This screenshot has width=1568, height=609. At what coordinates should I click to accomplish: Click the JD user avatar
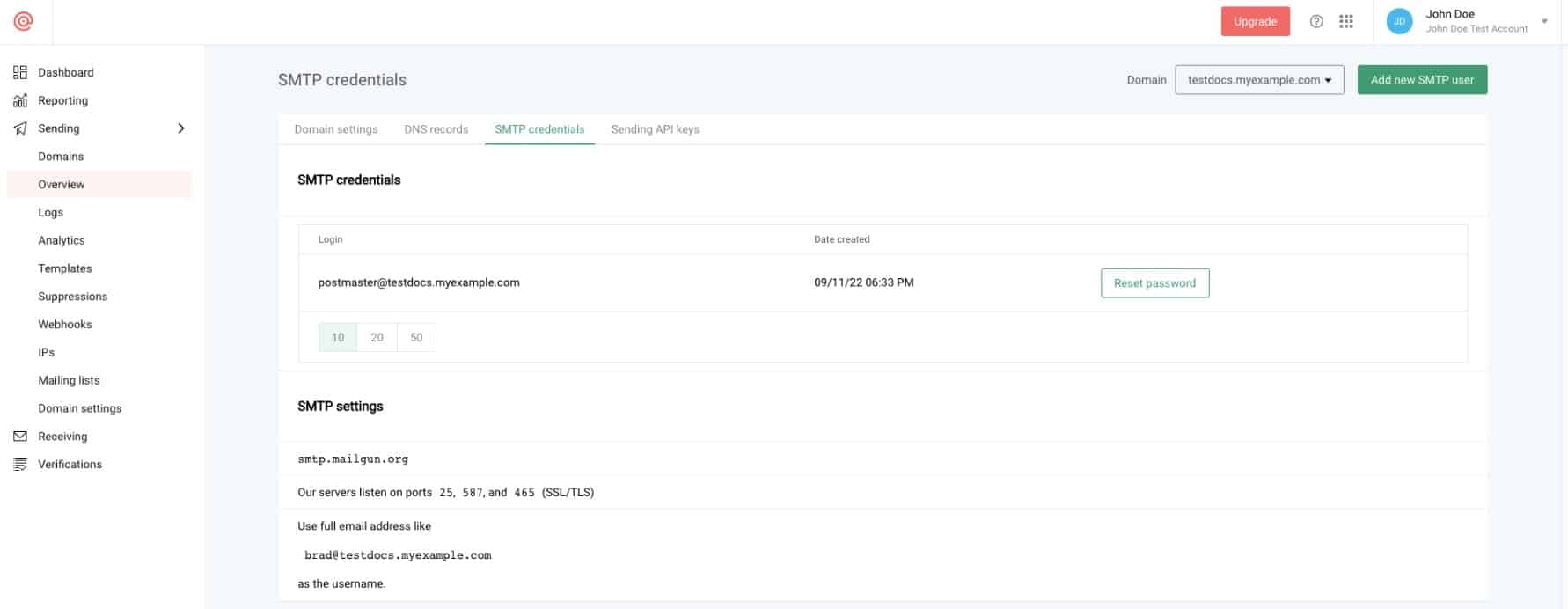pyautogui.click(x=1399, y=21)
